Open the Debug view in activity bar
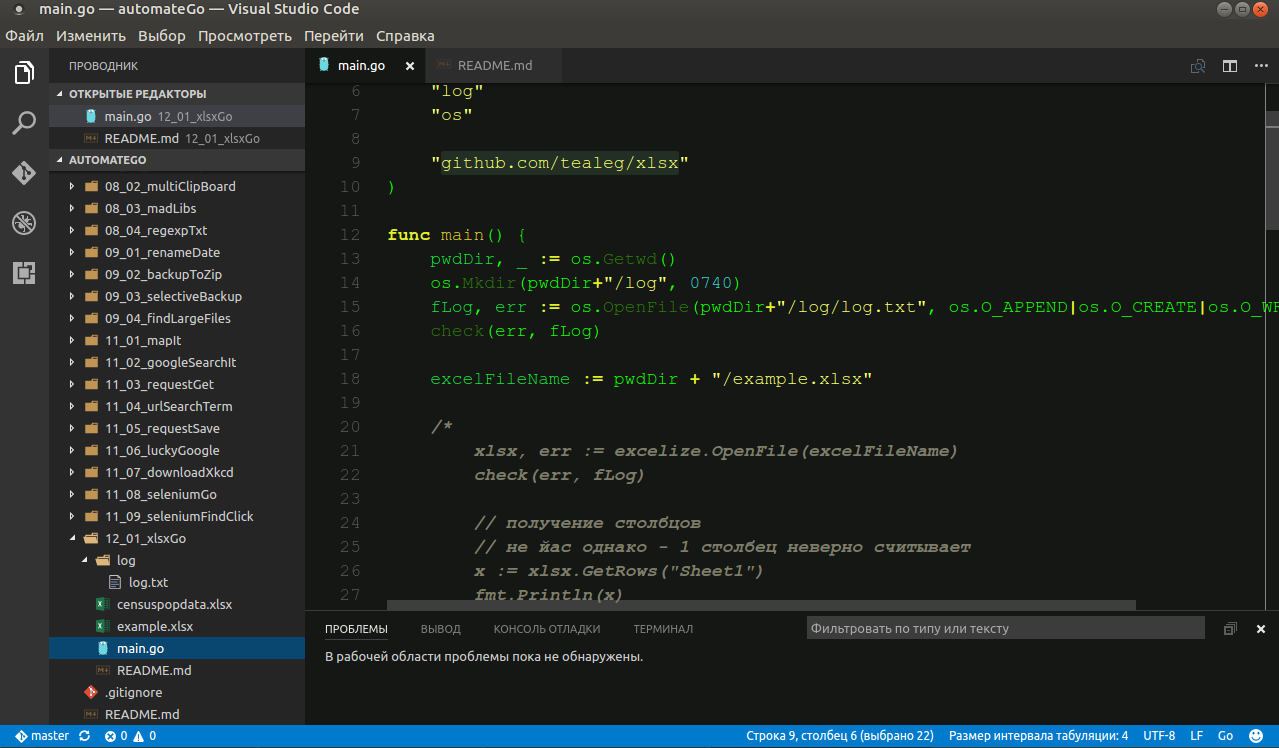 pyautogui.click(x=24, y=222)
